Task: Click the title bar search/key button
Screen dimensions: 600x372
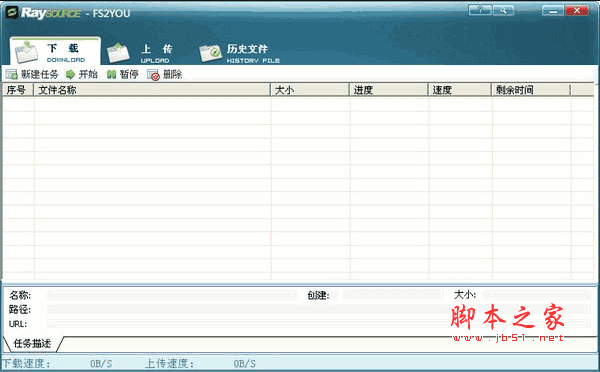Action: 503,10
